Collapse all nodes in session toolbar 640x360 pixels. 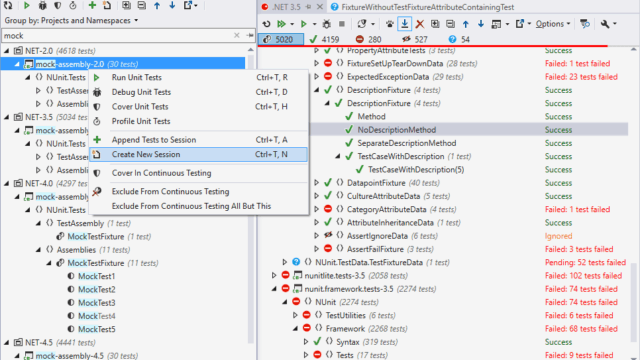[450, 24]
